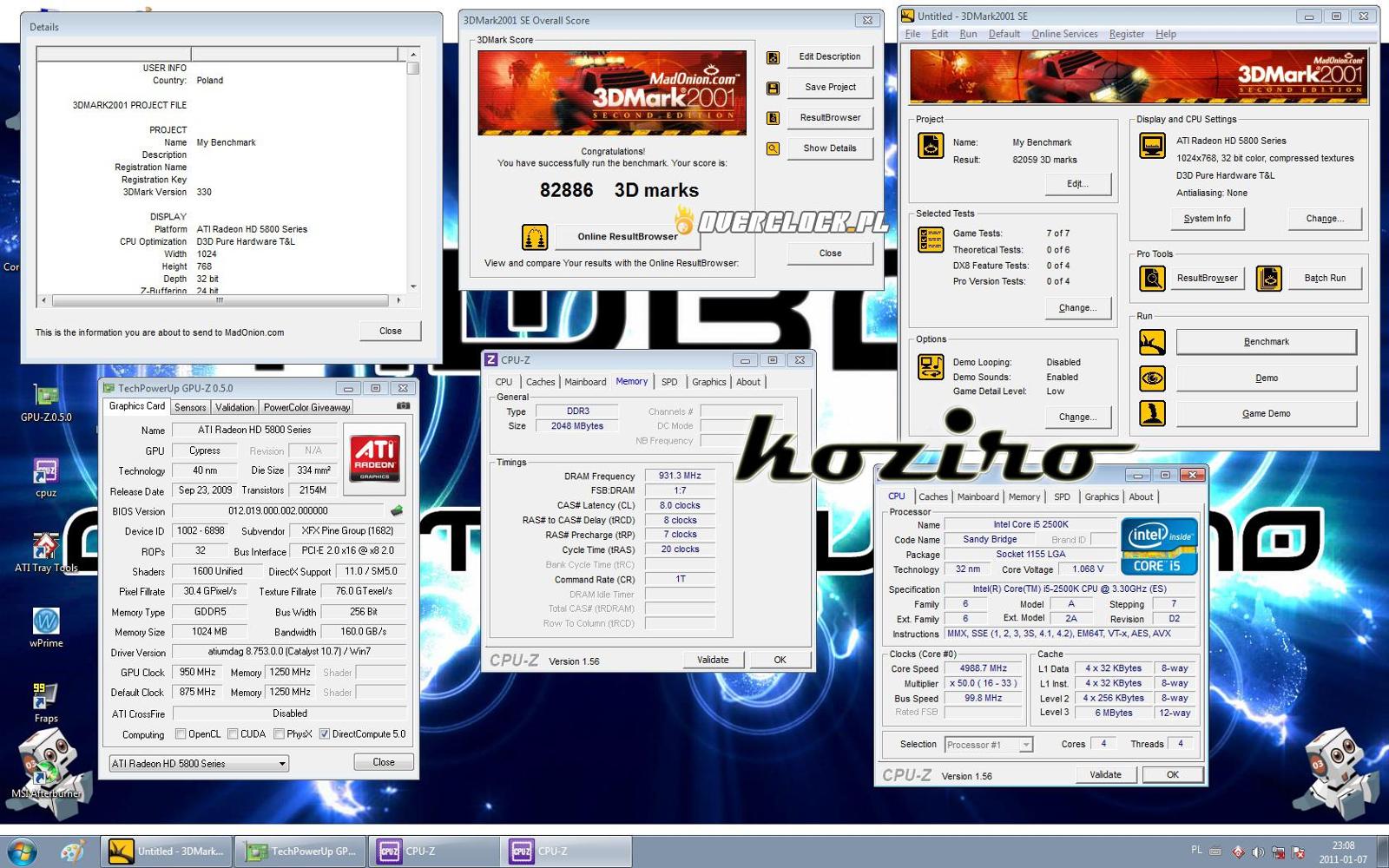Image resolution: width=1389 pixels, height=868 pixels.
Task: Click the Batch Run icon
Action: click(1269, 279)
